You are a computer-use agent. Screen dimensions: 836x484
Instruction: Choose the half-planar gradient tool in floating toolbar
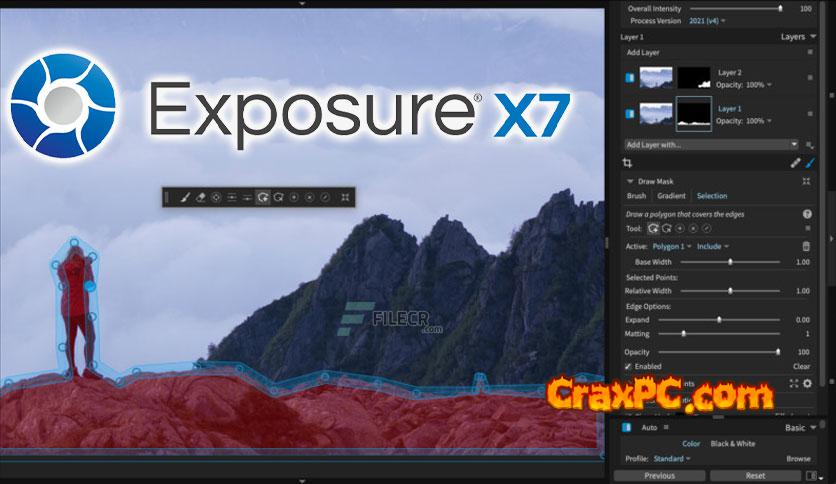pyautogui.click(x=247, y=197)
